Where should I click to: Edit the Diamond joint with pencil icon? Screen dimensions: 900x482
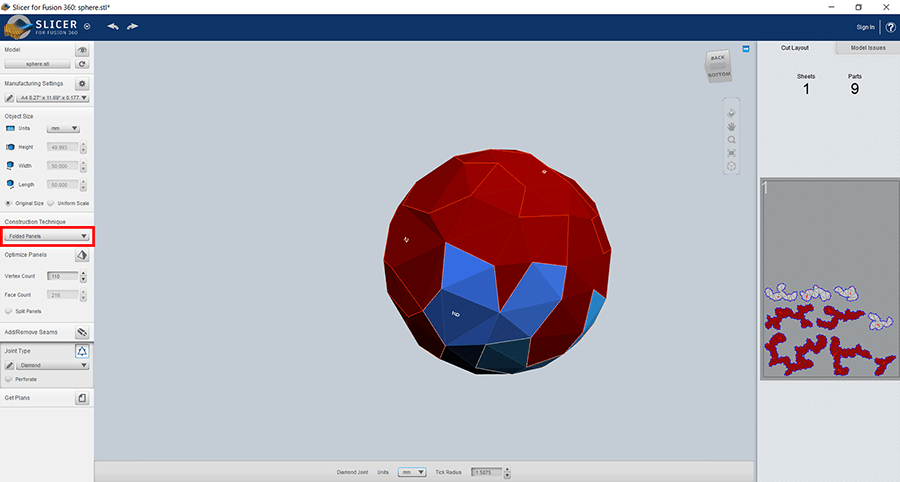click(10, 366)
